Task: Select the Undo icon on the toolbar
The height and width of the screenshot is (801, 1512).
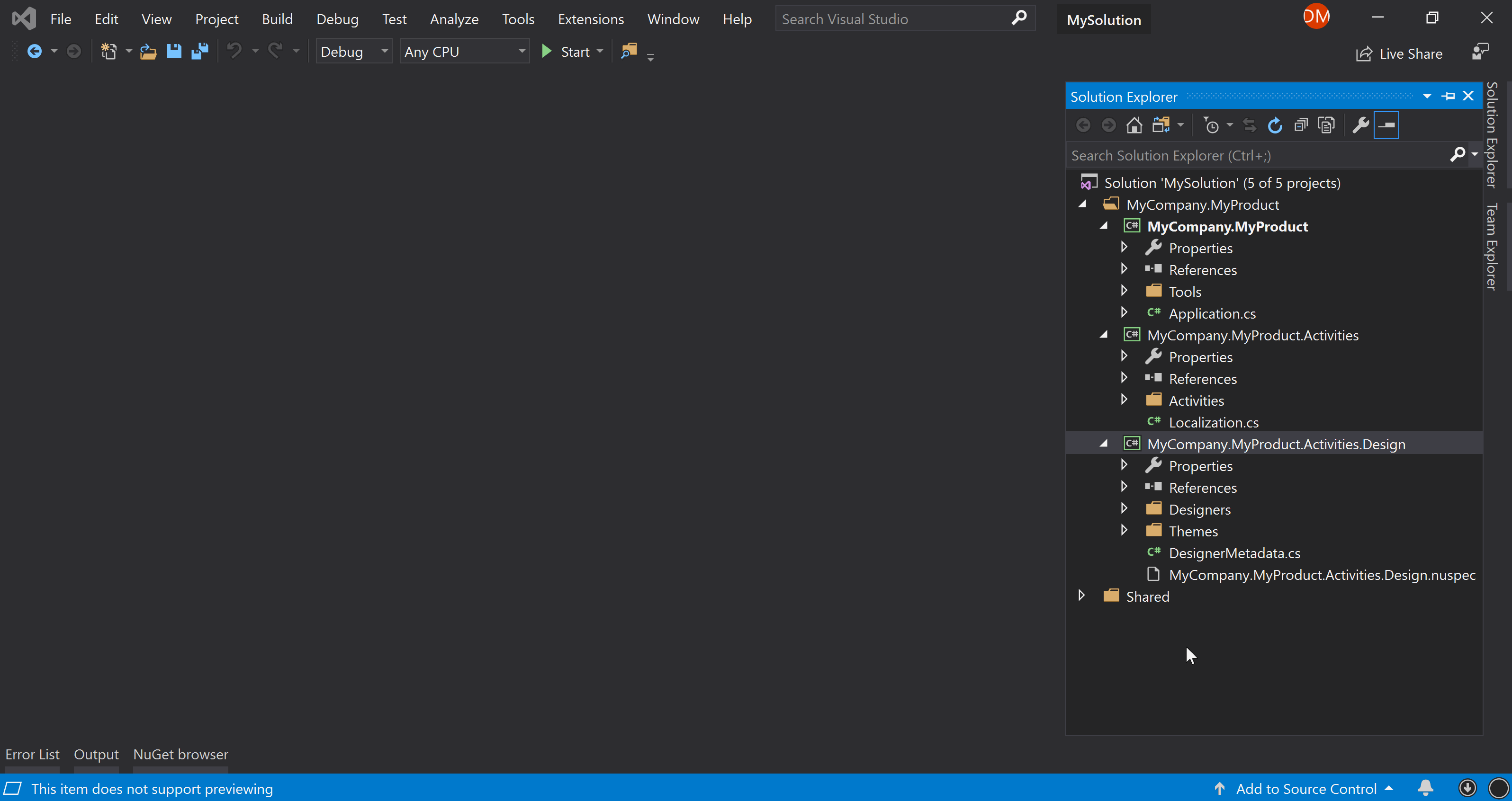Action: (235, 51)
